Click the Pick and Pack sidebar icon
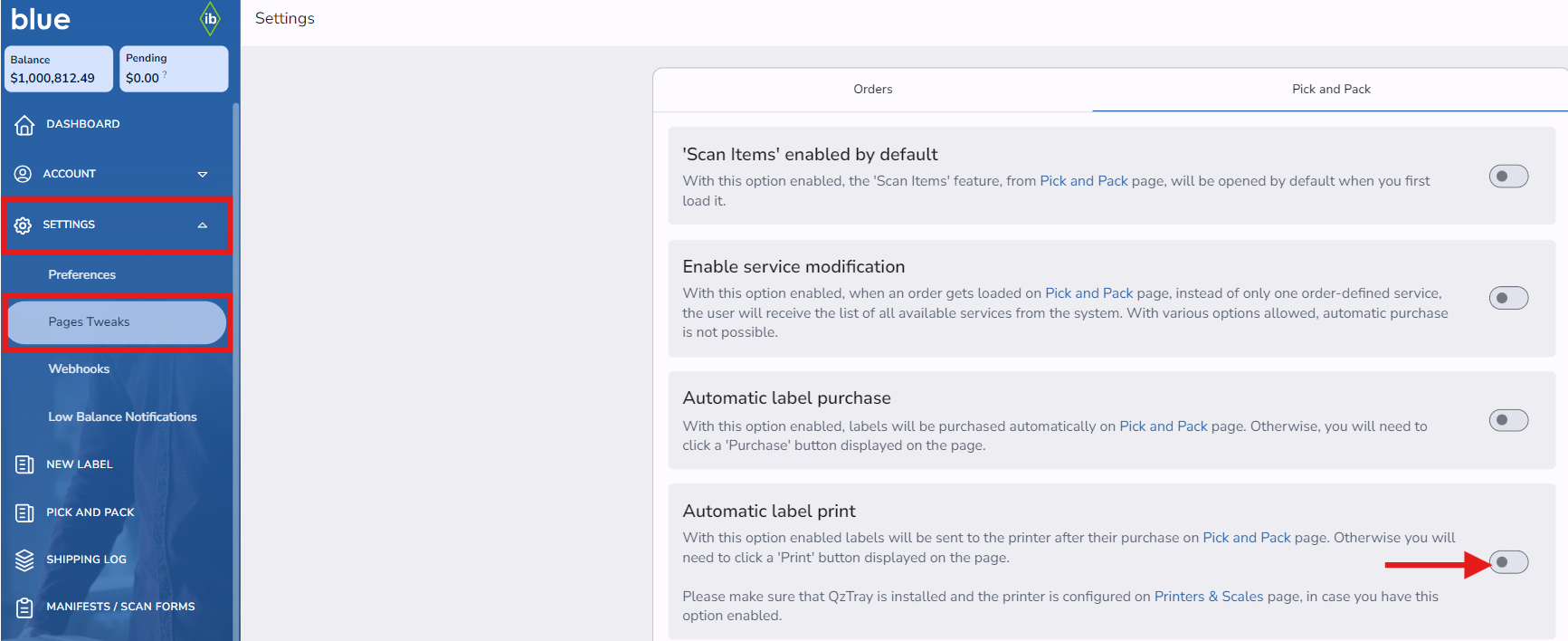This screenshot has height=641, width=1568. click(24, 513)
